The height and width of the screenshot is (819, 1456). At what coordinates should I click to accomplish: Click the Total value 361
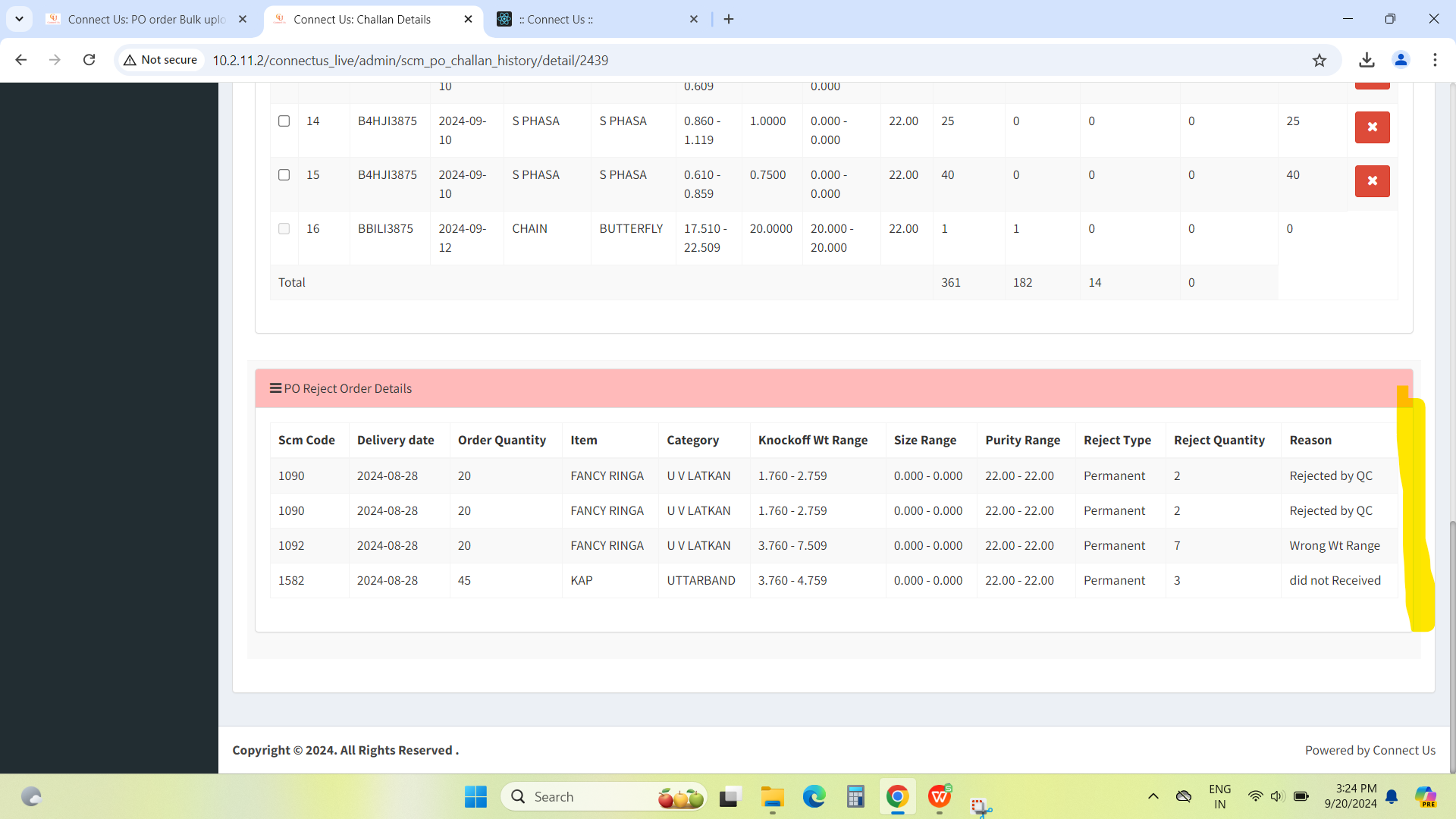[951, 282]
